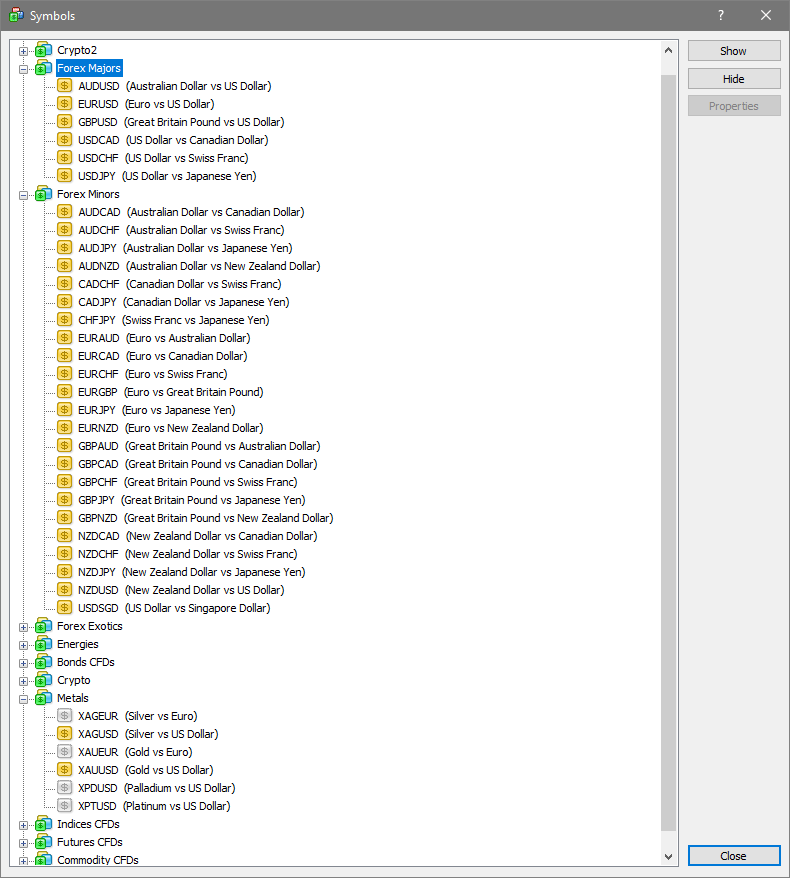Click the gold icon beside XAUUSD

click(65, 770)
